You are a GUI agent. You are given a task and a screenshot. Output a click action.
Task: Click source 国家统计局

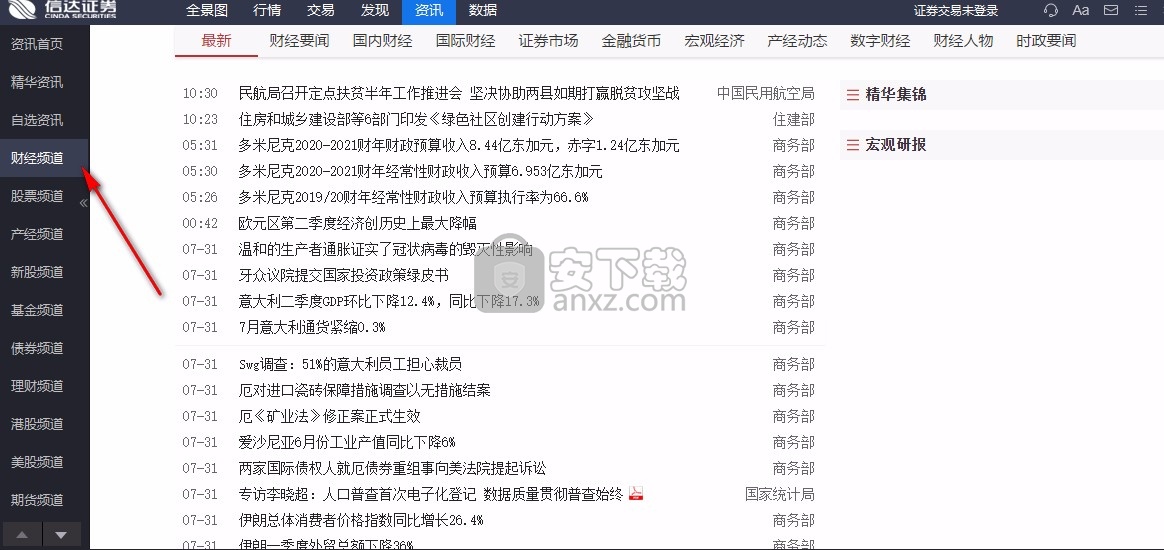click(779, 494)
